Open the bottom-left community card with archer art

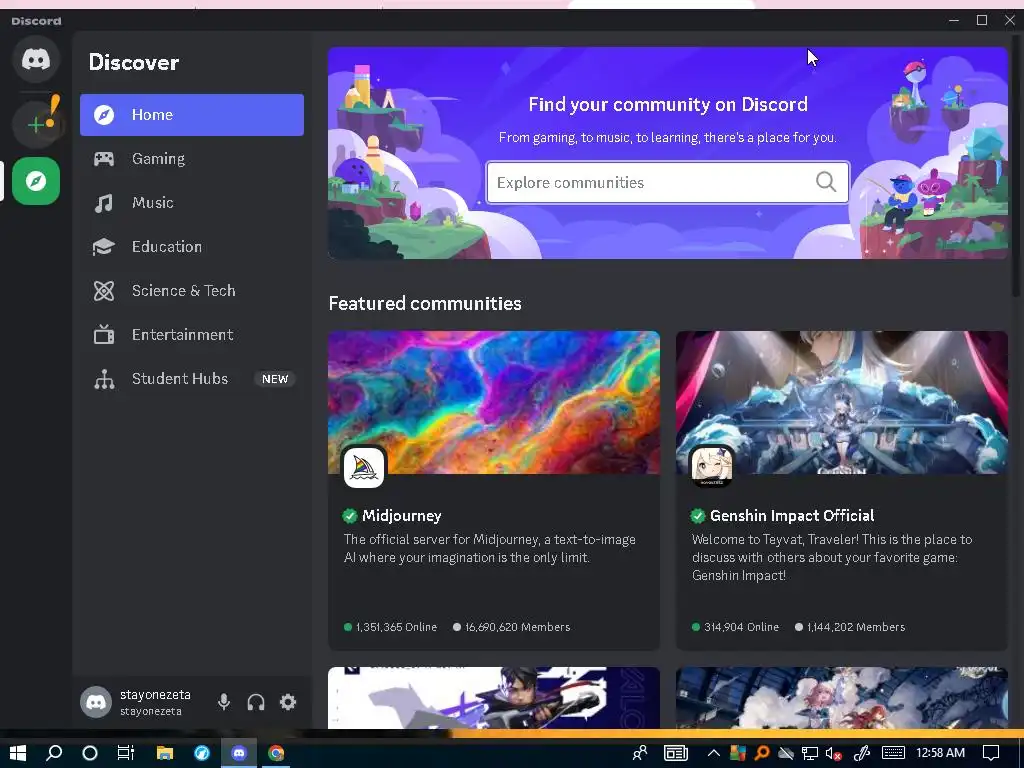[x=494, y=697]
